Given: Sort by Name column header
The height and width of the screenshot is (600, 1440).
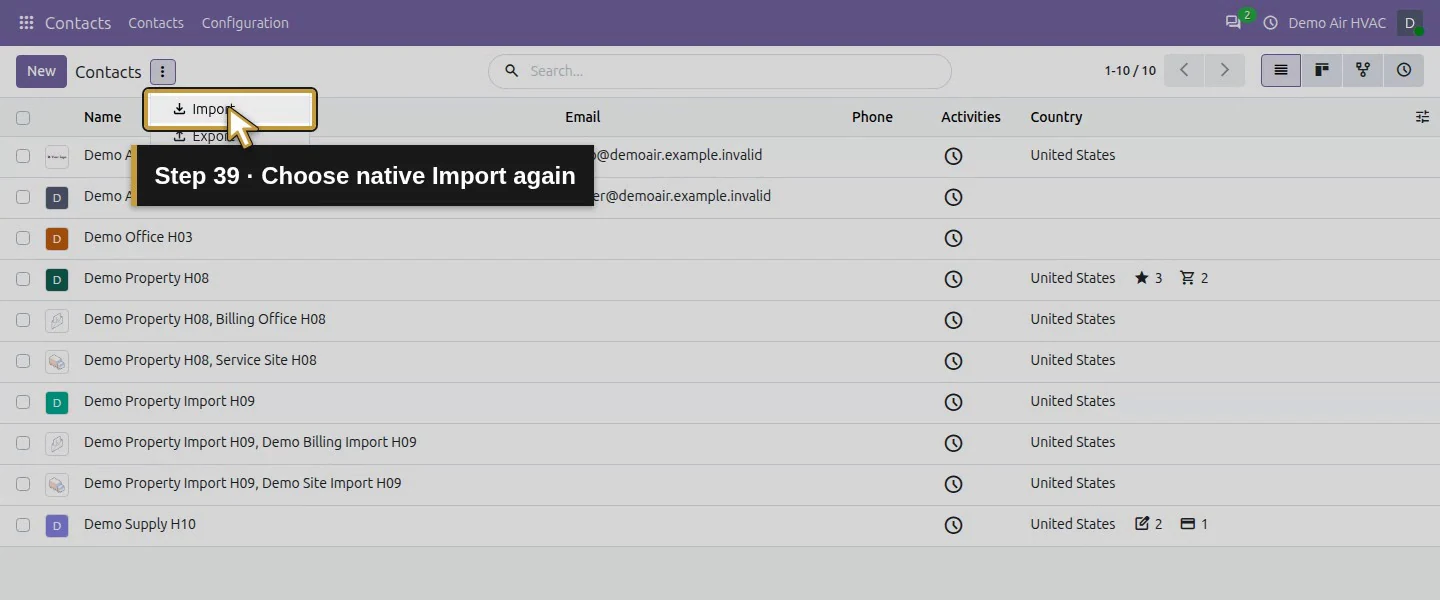Looking at the screenshot, I should point(102,117).
